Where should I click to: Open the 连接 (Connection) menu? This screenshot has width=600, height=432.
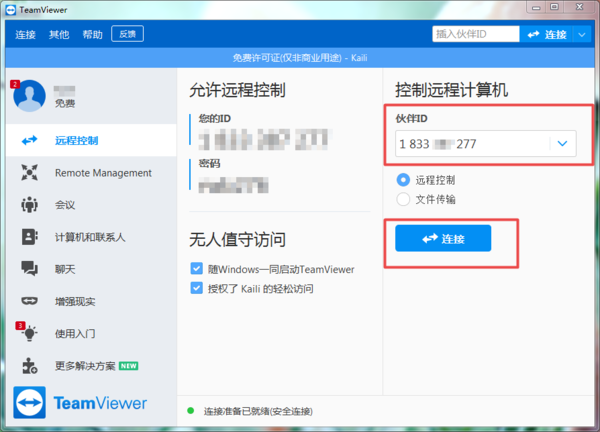26,34
